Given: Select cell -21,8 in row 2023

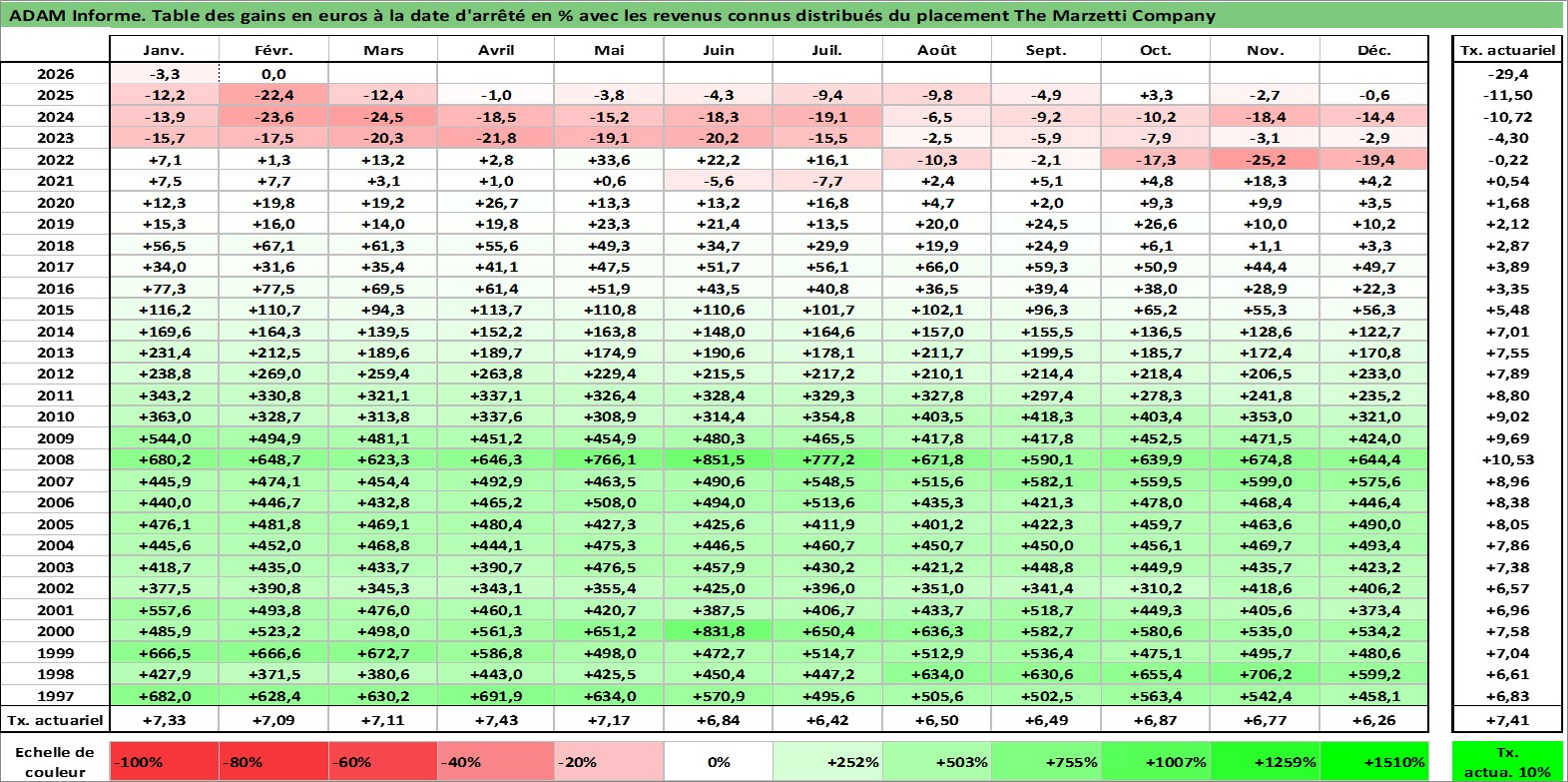Looking at the screenshot, I should (x=496, y=138).
